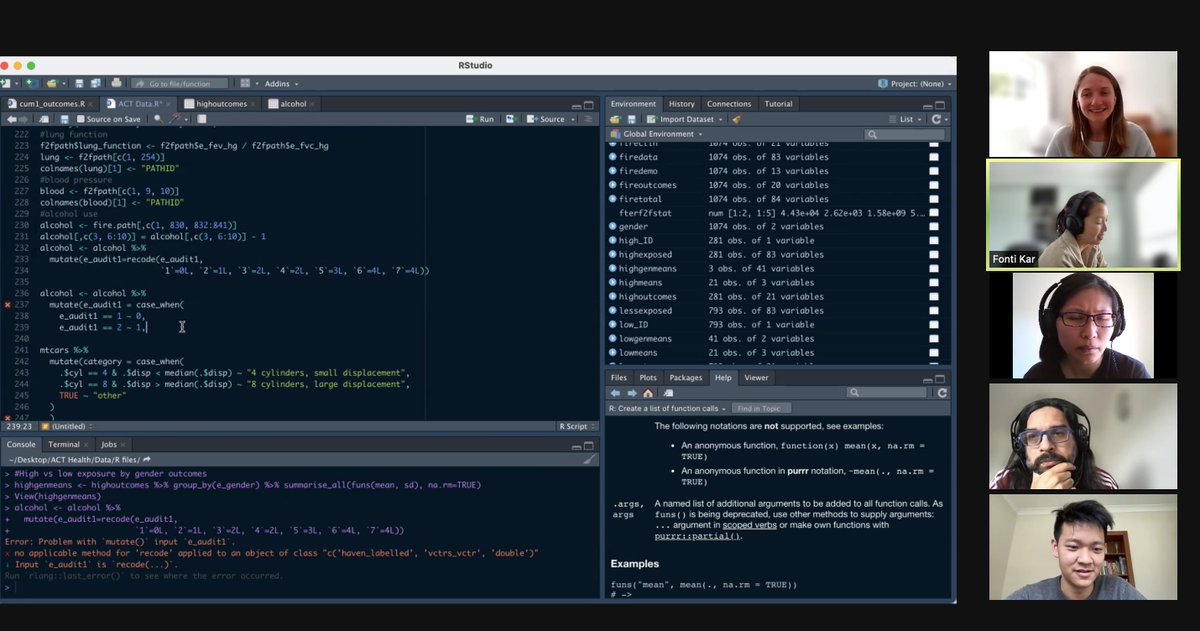Viewport: 1200px width, 631px height.
Task: Switch to the highoutcomes tab
Action: 221,104
